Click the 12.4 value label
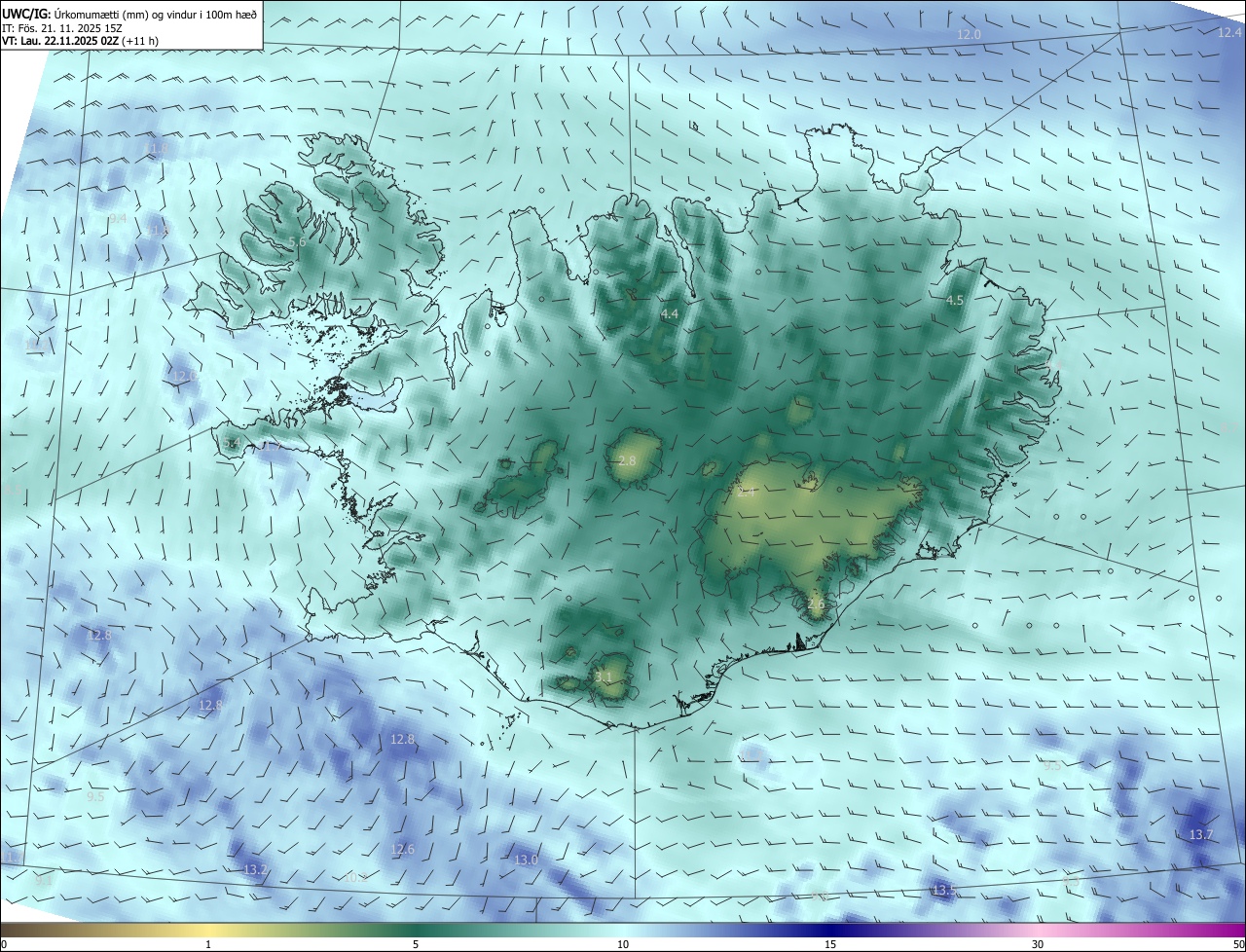Image resolution: width=1246 pixels, height=952 pixels. [1229, 33]
